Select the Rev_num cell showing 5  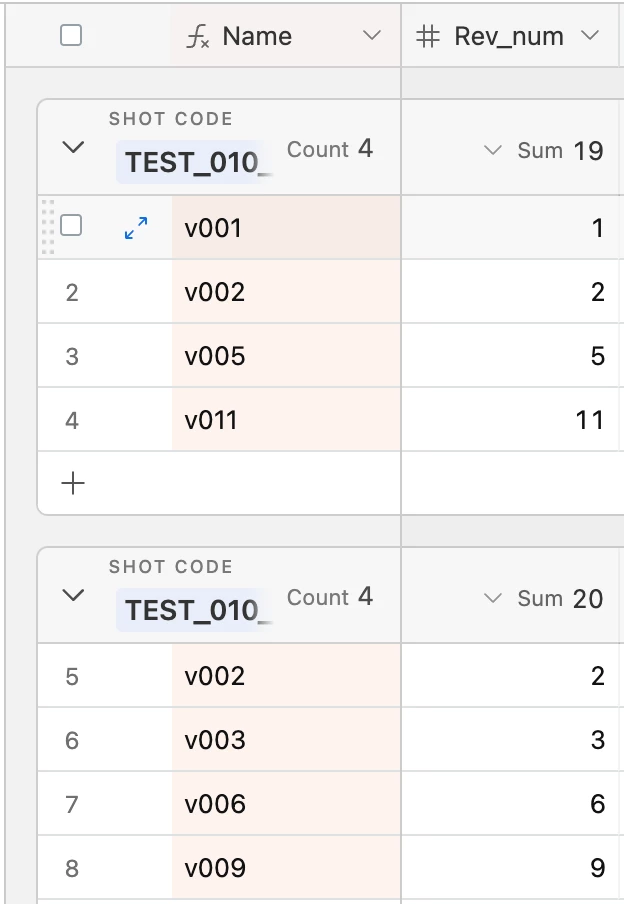(x=510, y=356)
